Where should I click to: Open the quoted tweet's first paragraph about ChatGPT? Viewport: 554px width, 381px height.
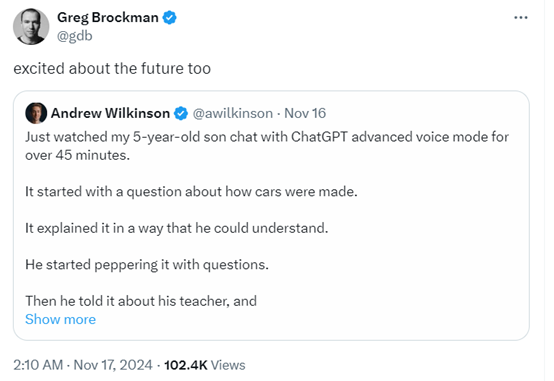pos(267,146)
